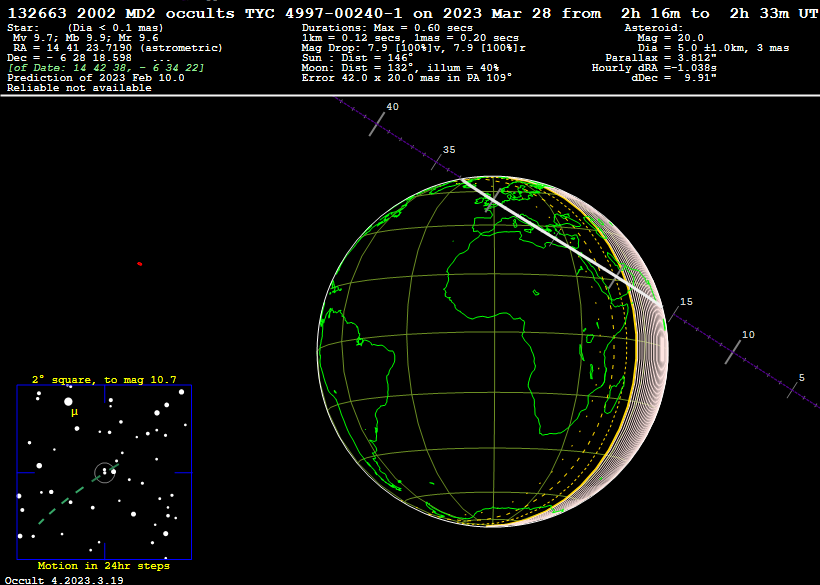Select 'Durations: Max = 0.60 secs' line
The image size is (820, 585).
[388, 28]
